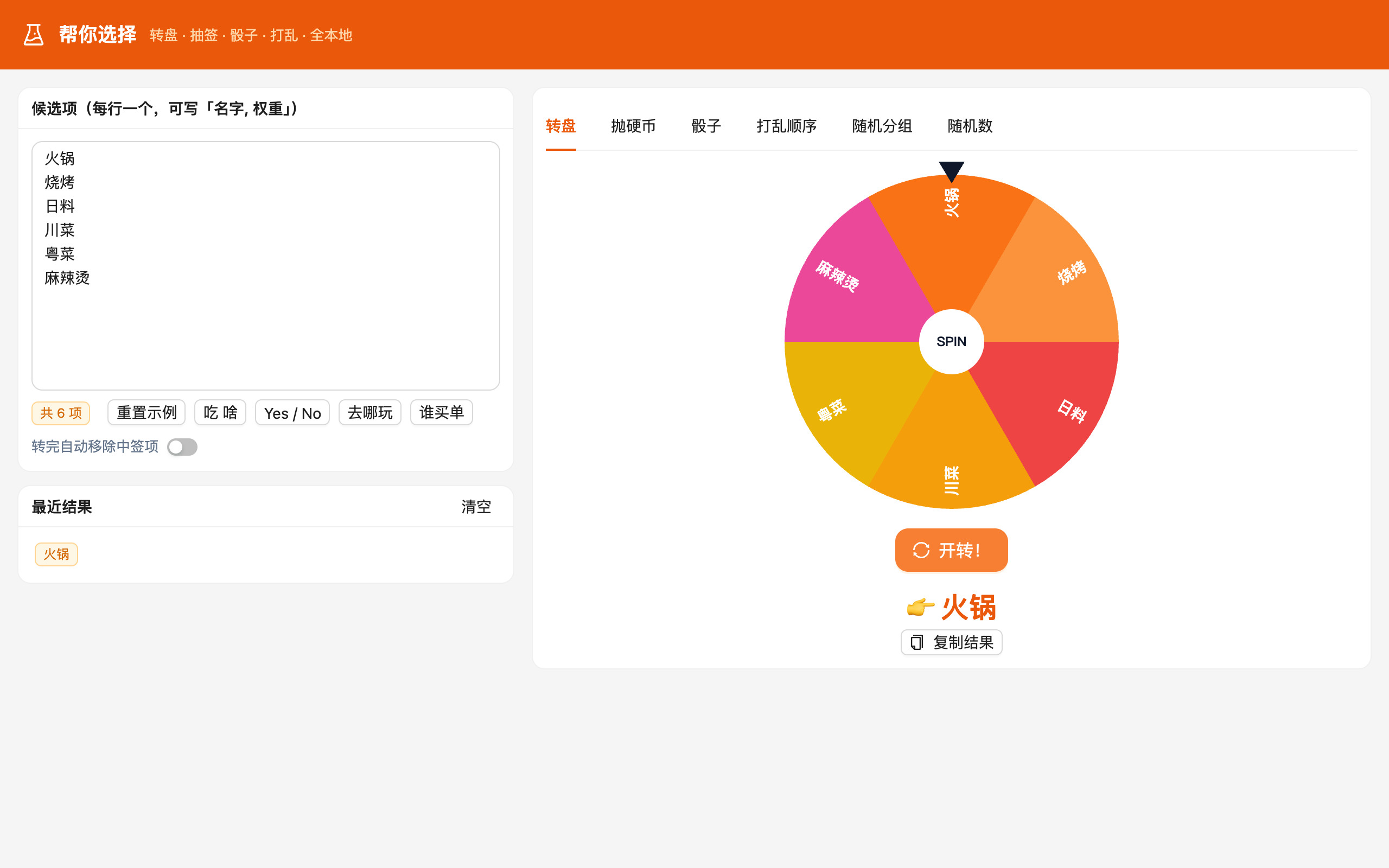1389x868 pixels.
Task: Click the 帮你选择 title text
Action: tap(98, 34)
